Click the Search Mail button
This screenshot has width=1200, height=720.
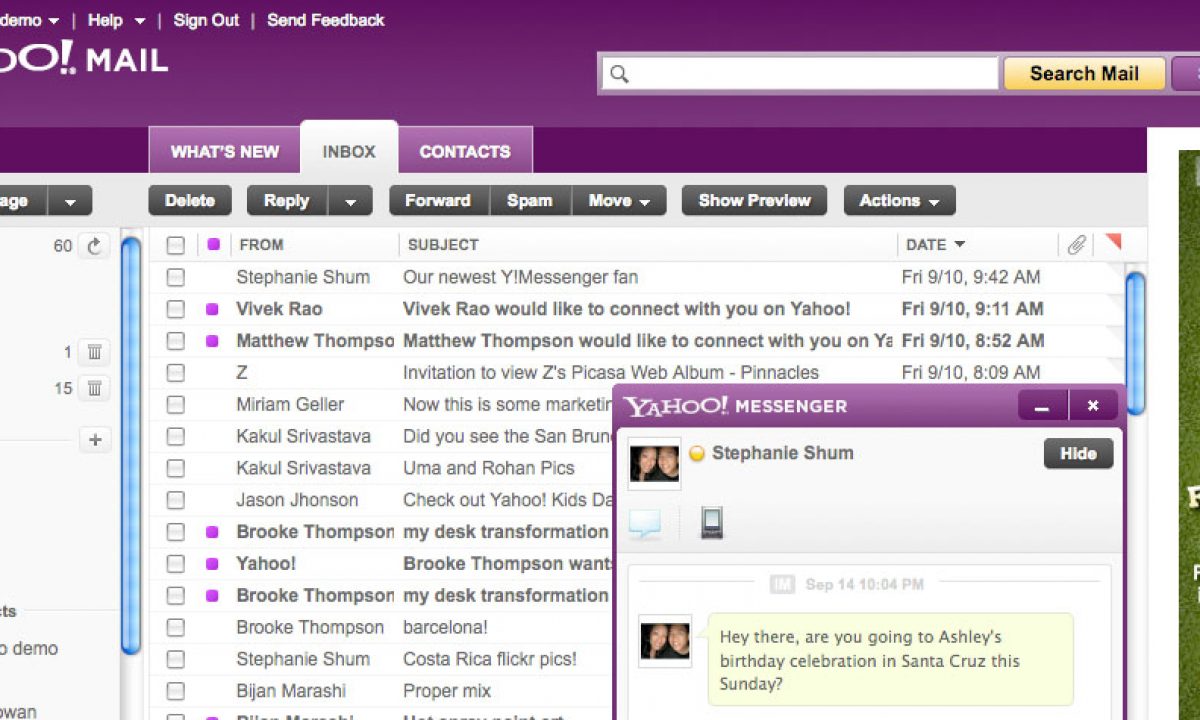(x=1084, y=74)
